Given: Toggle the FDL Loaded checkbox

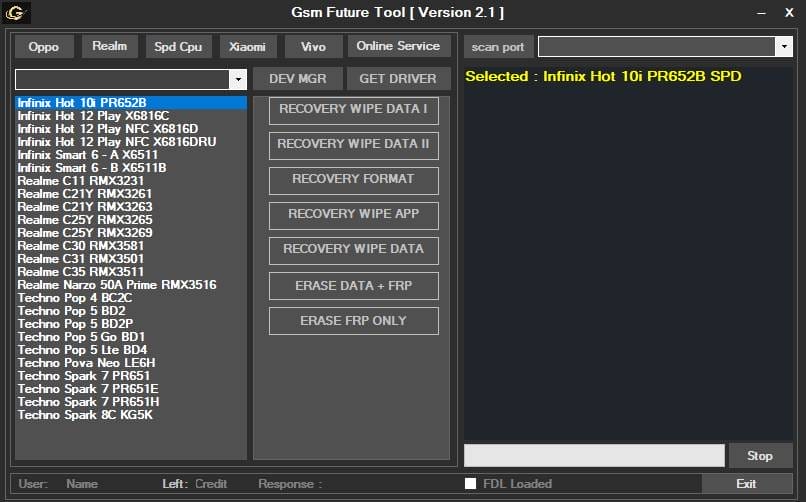Looking at the screenshot, I should tap(470, 484).
